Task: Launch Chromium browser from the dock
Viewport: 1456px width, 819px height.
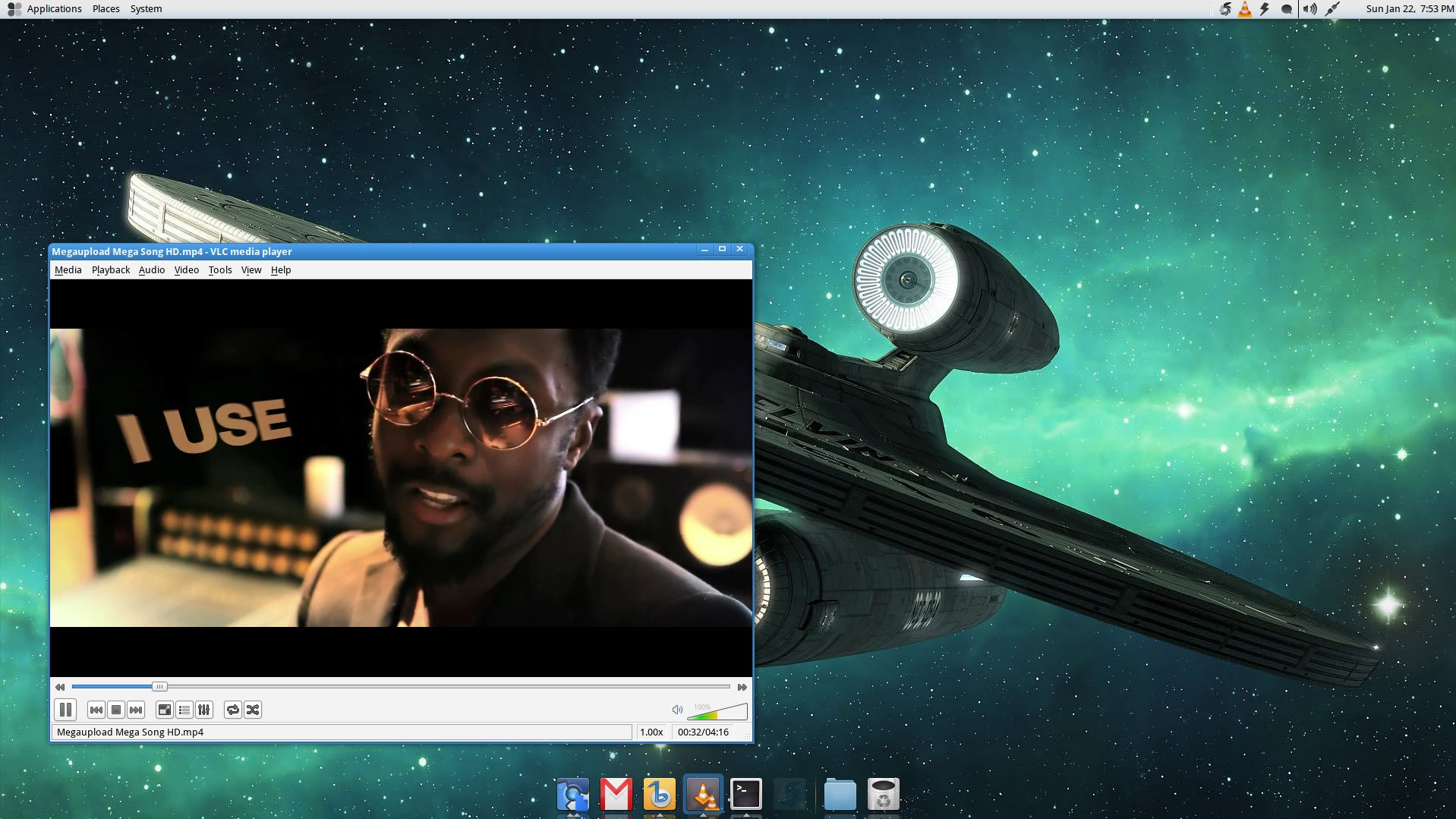Action: [573, 795]
